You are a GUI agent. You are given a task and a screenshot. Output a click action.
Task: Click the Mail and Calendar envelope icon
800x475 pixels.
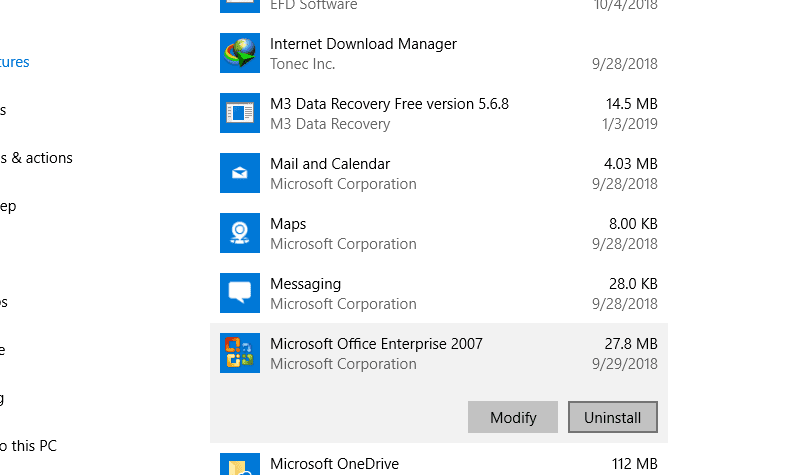(240, 173)
